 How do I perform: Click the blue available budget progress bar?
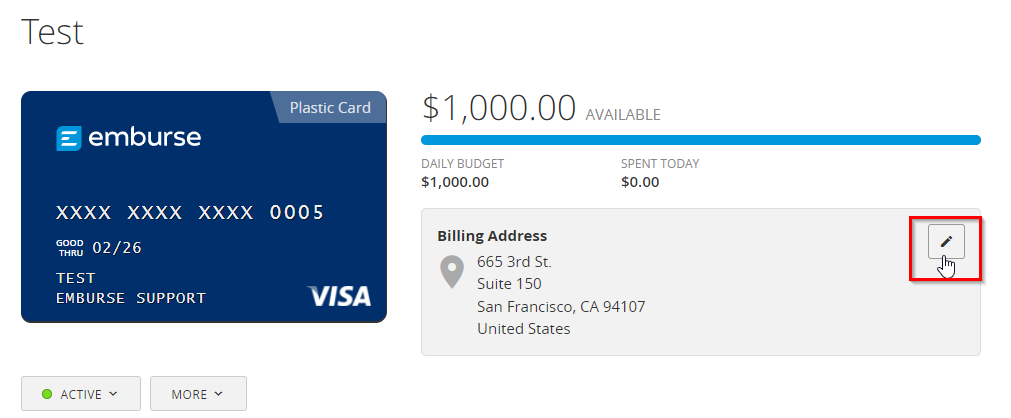click(700, 140)
